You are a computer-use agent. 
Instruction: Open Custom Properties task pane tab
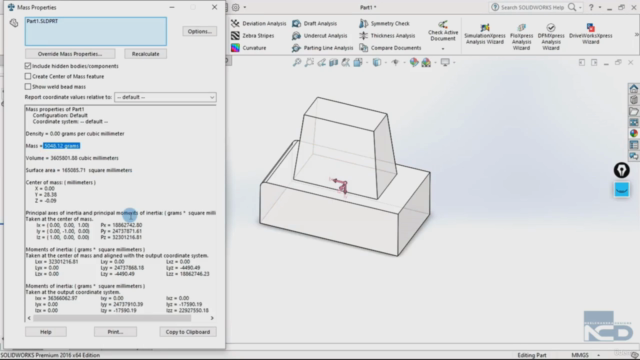[633, 144]
